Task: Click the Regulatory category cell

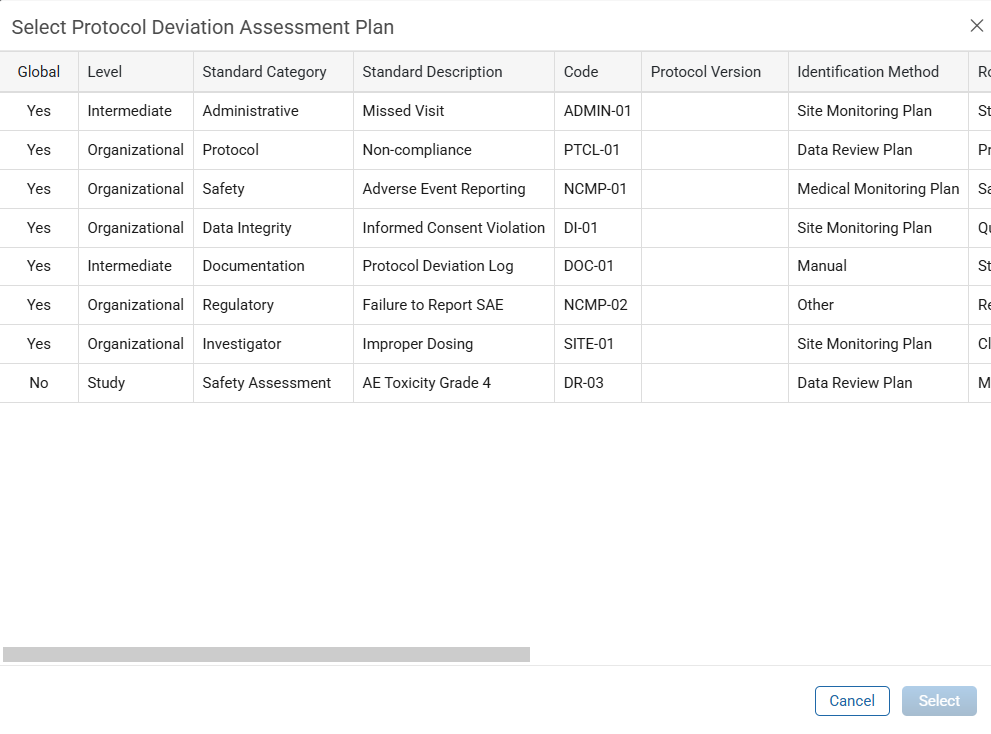Action: point(273,305)
